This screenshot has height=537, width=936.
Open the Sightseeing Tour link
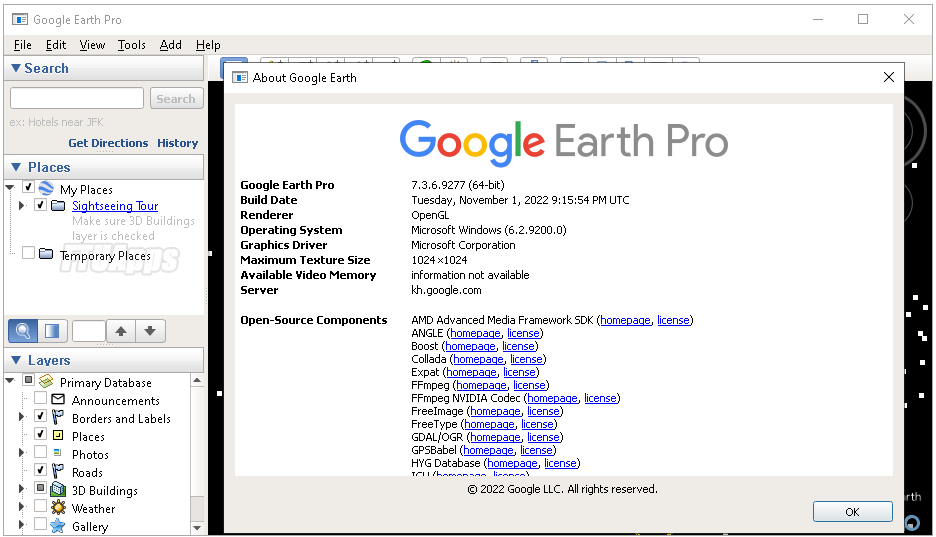coord(115,206)
